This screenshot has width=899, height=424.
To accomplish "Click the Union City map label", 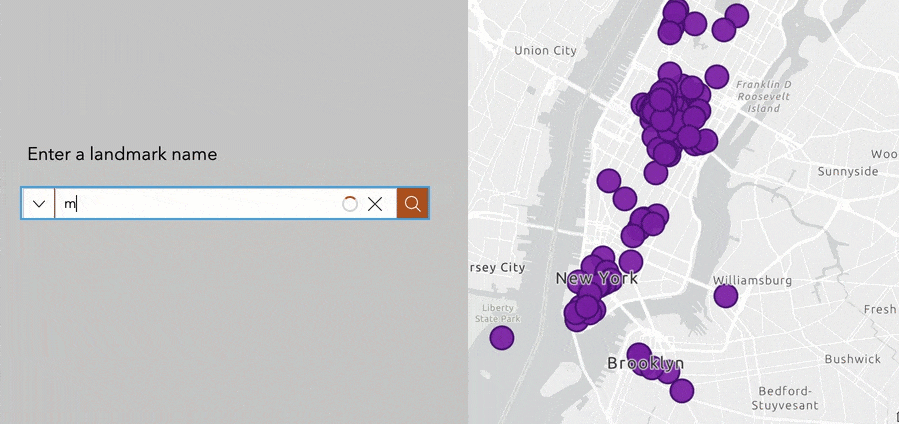I will (x=545, y=51).
